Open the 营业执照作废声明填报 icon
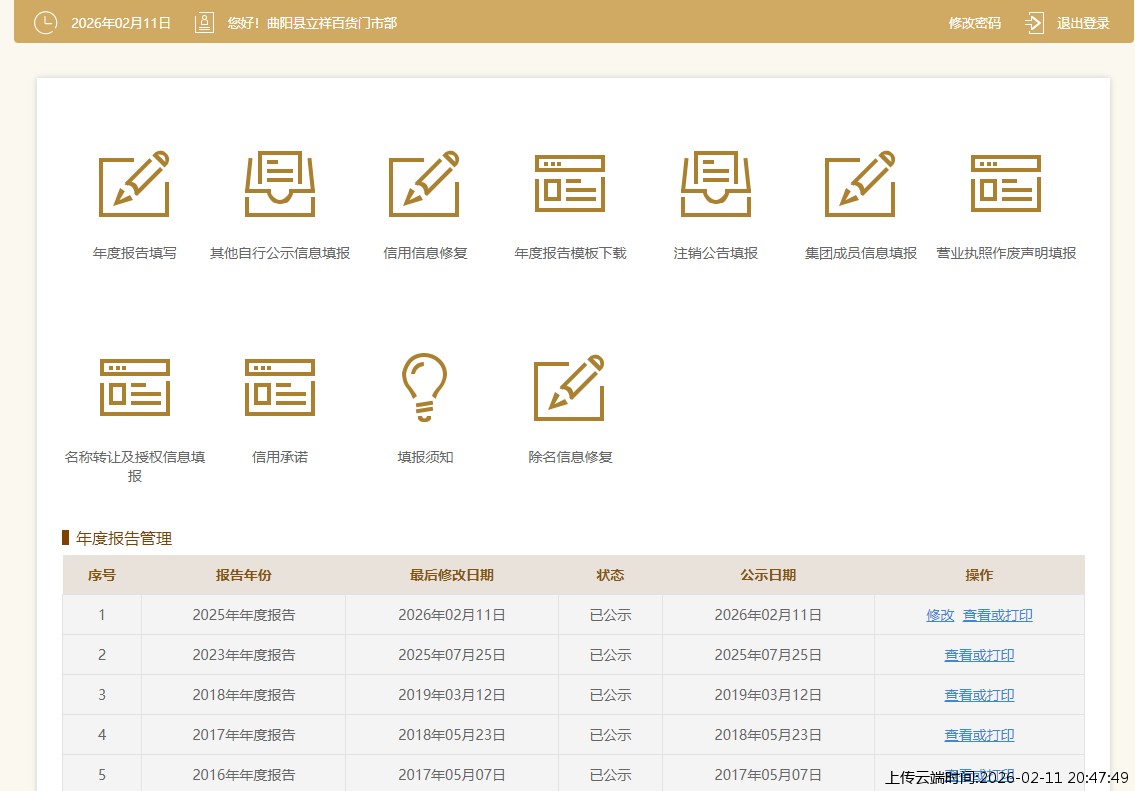 pyautogui.click(x=1006, y=185)
